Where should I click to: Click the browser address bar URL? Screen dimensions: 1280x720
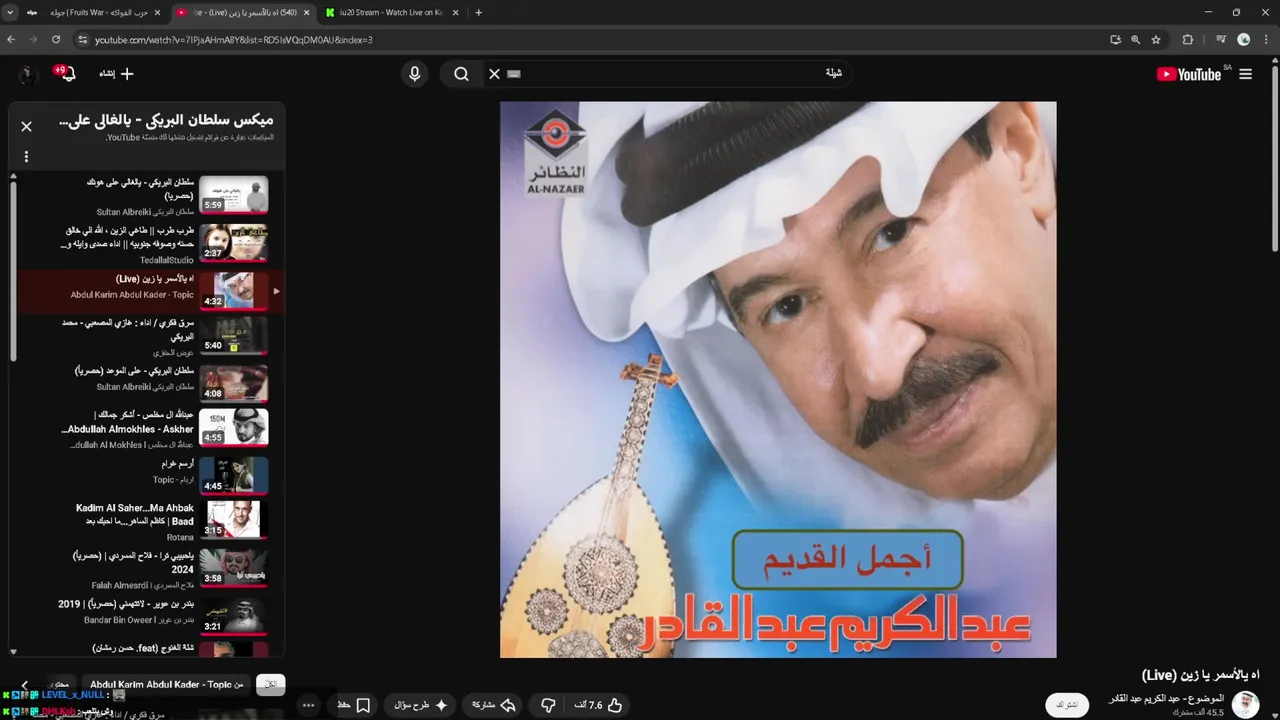point(234,40)
